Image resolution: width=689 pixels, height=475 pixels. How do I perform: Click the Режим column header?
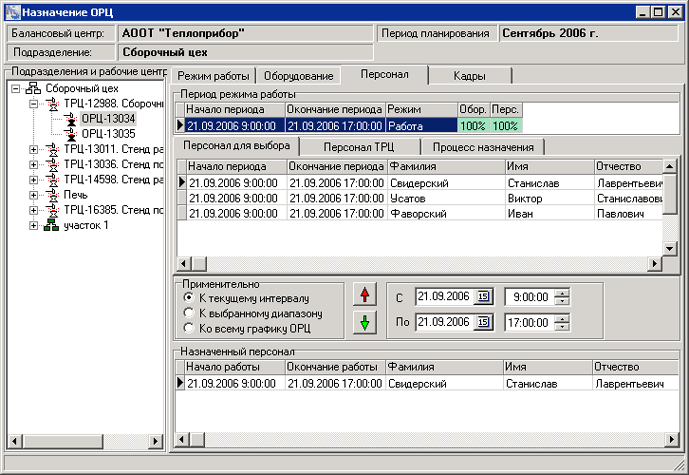tap(421, 109)
